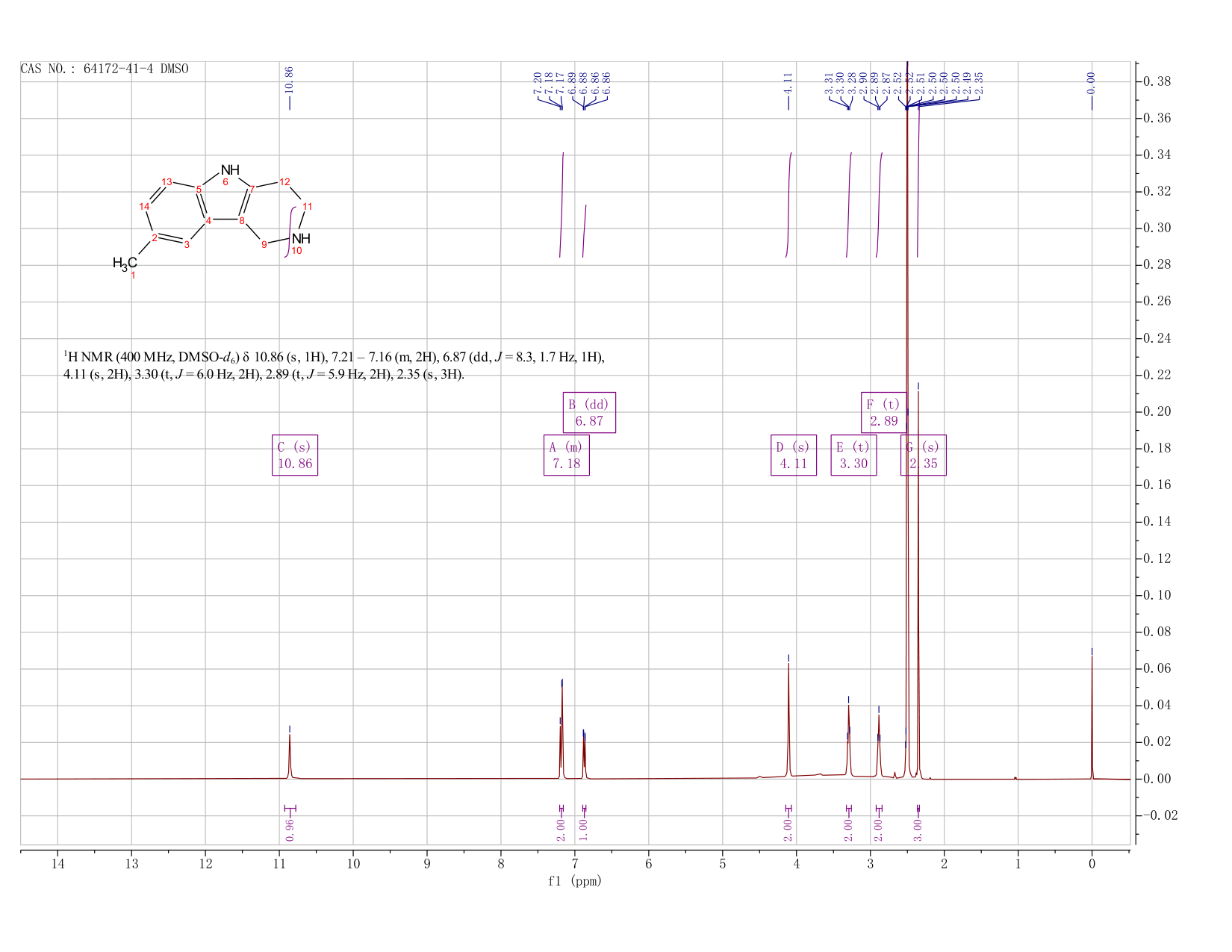Select the 0.00 TMS peak label
Viewport: 1232px width, 952px height.
point(1092,82)
